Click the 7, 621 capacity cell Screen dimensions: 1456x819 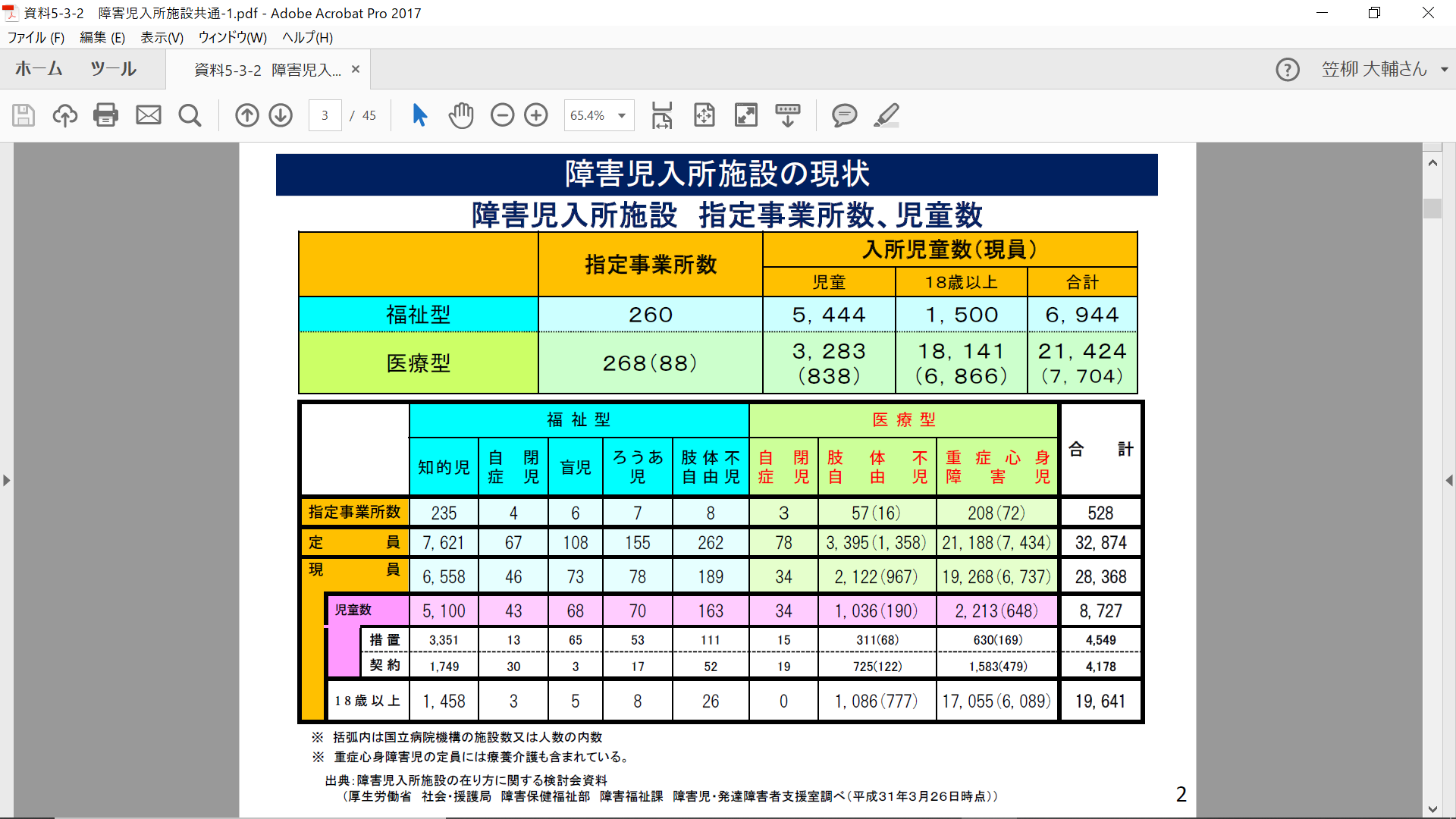tap(444, 543)
